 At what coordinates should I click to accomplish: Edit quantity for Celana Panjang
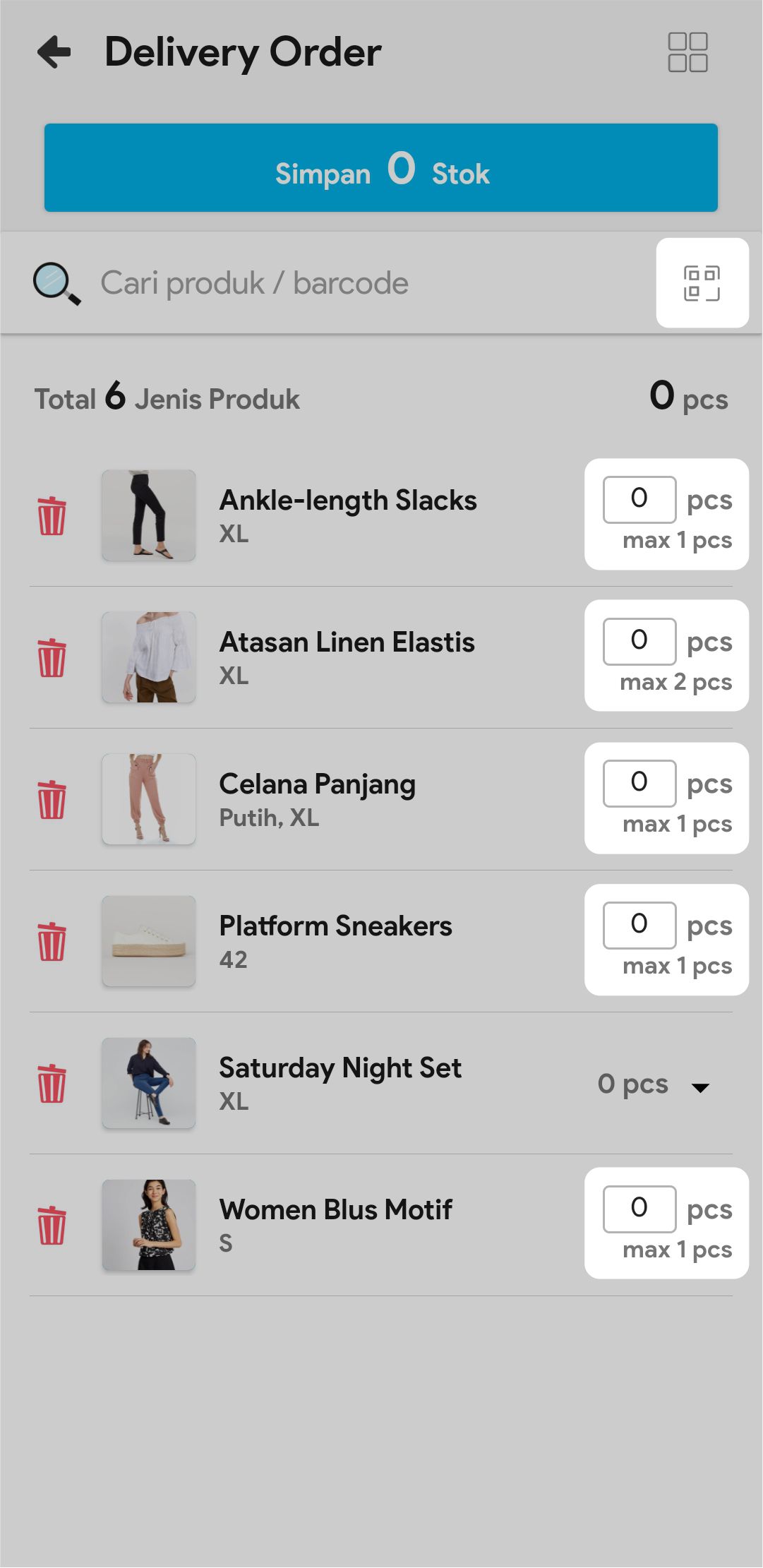coord(639,783)
